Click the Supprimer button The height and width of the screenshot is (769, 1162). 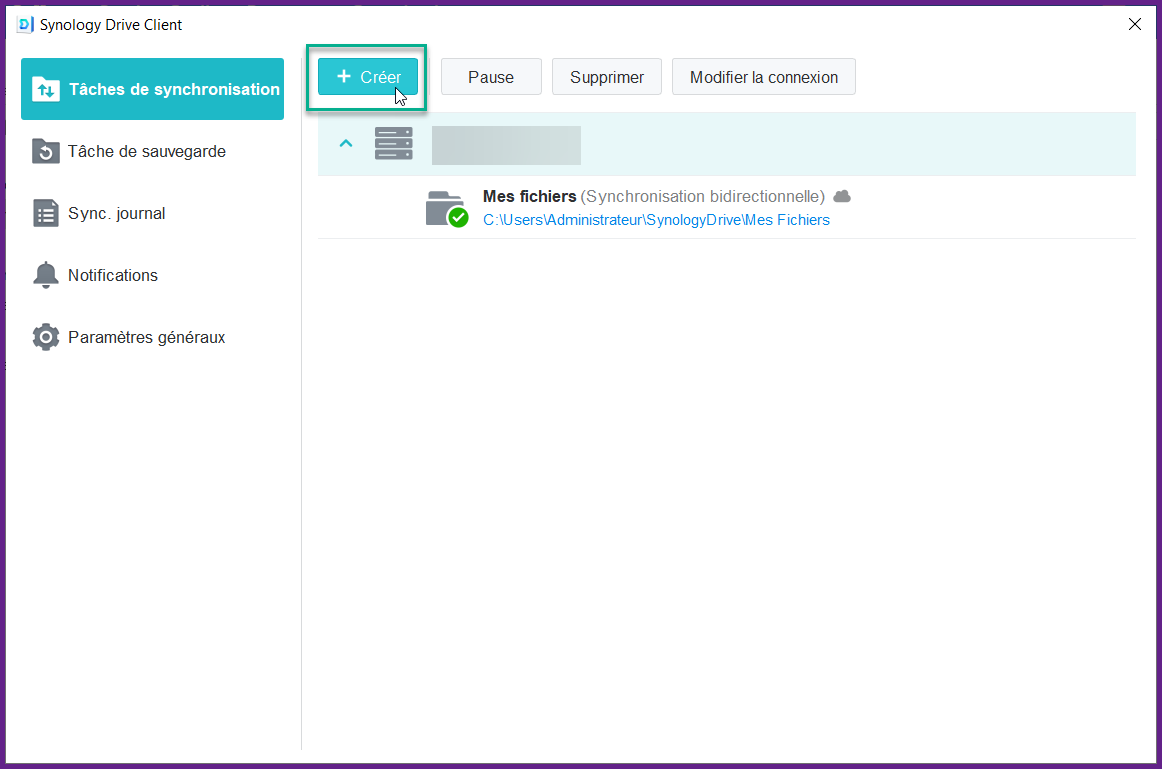point(607,77)
